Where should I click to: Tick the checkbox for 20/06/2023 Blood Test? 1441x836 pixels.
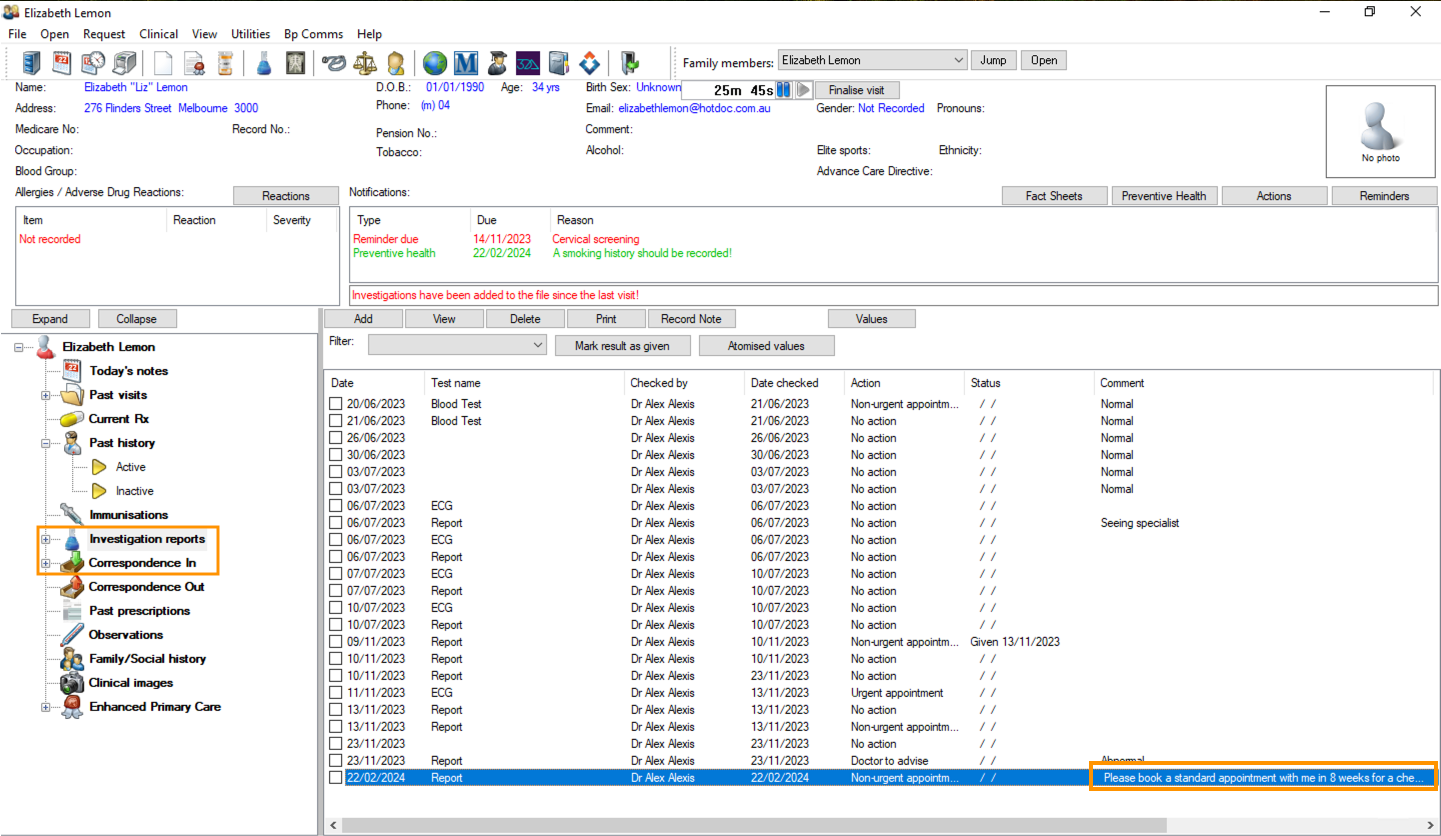pyautogui.click(x=336, y=404)
